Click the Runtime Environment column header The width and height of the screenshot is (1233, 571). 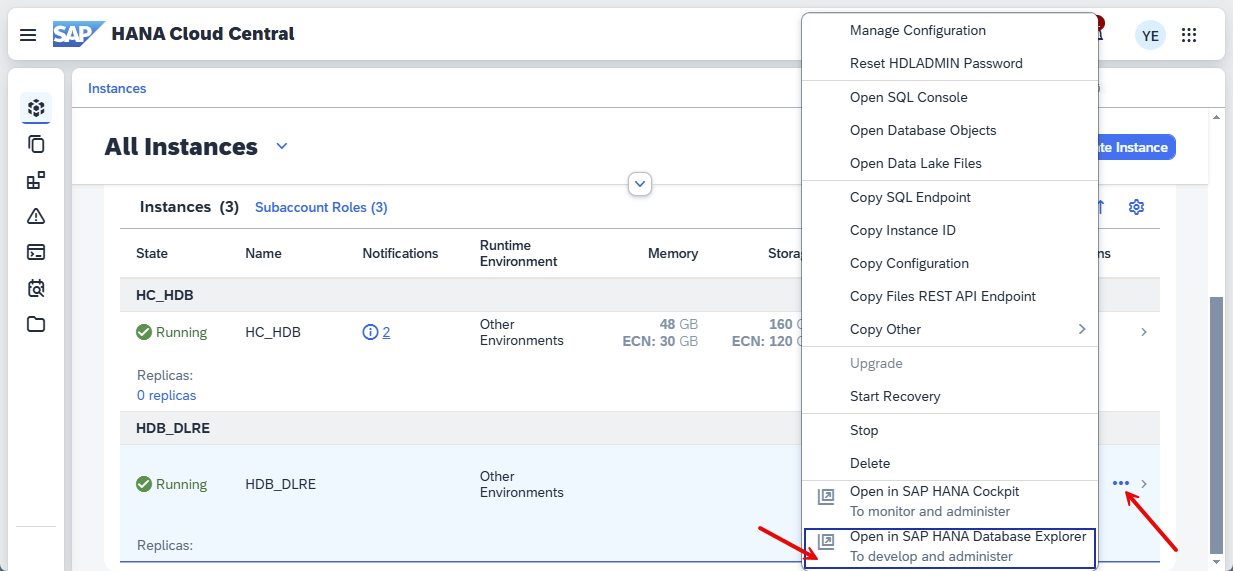coord(519,253)
